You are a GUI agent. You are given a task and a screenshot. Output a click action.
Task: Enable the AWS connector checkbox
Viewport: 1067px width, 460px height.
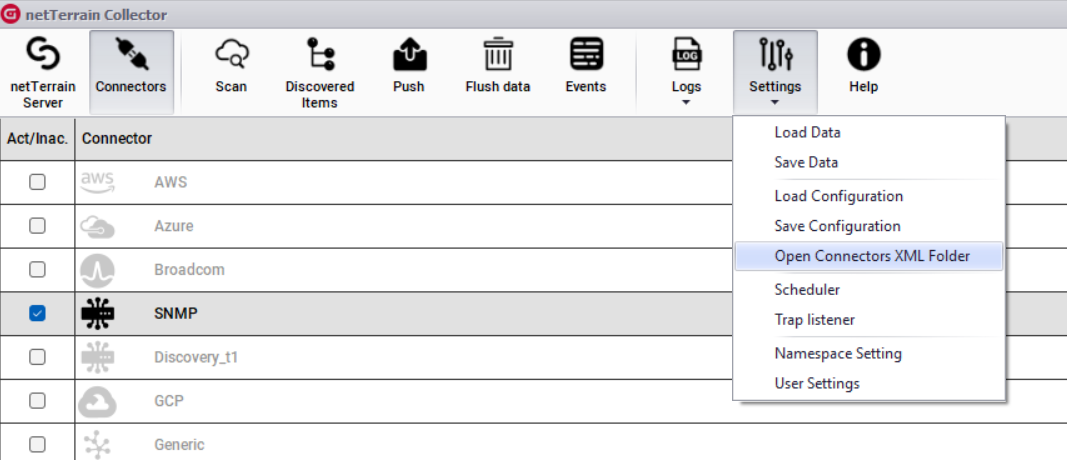point(37,182)
